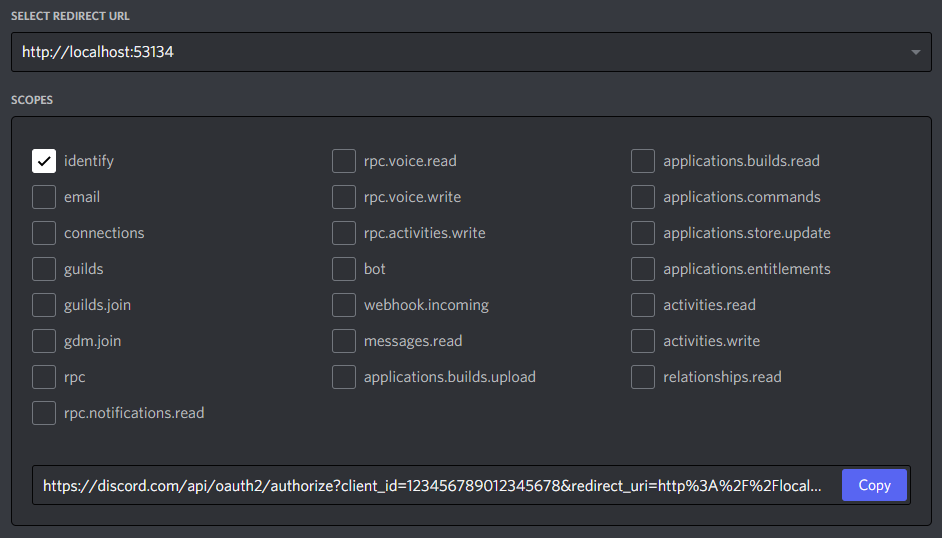The width and height of the screenshot is (942, 538).
Task: Tick the guilds scope checkbox
Action: 44,269
